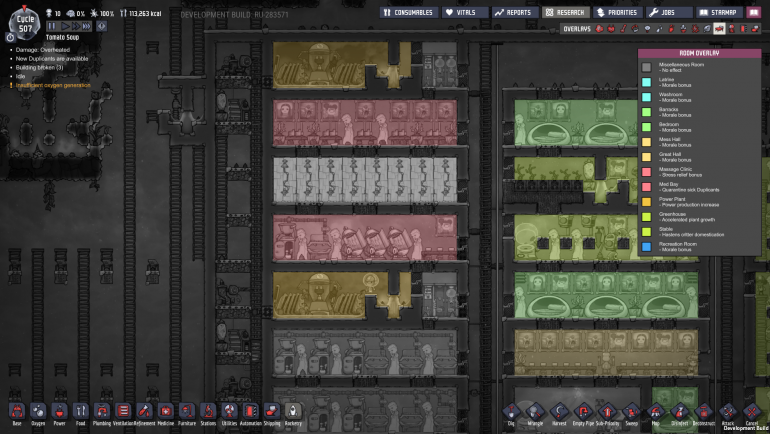Toggle the Light bulb overlay

point(647,29)
